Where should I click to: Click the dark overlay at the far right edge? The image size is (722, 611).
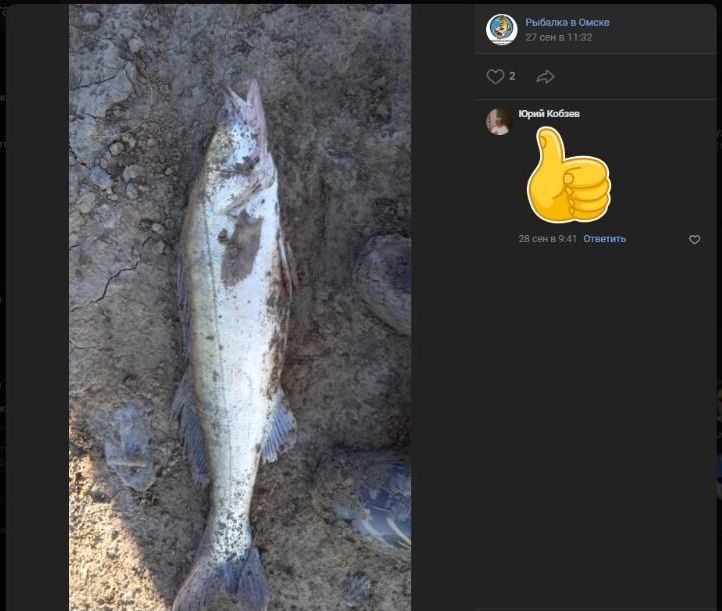(x=719, y=300)
